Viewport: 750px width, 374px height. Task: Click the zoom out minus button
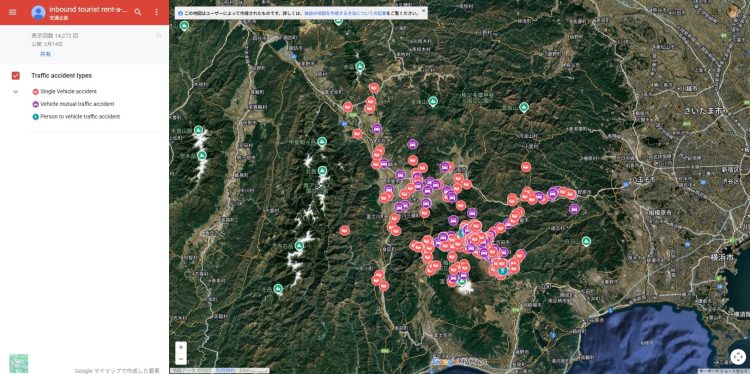point(181,359)
